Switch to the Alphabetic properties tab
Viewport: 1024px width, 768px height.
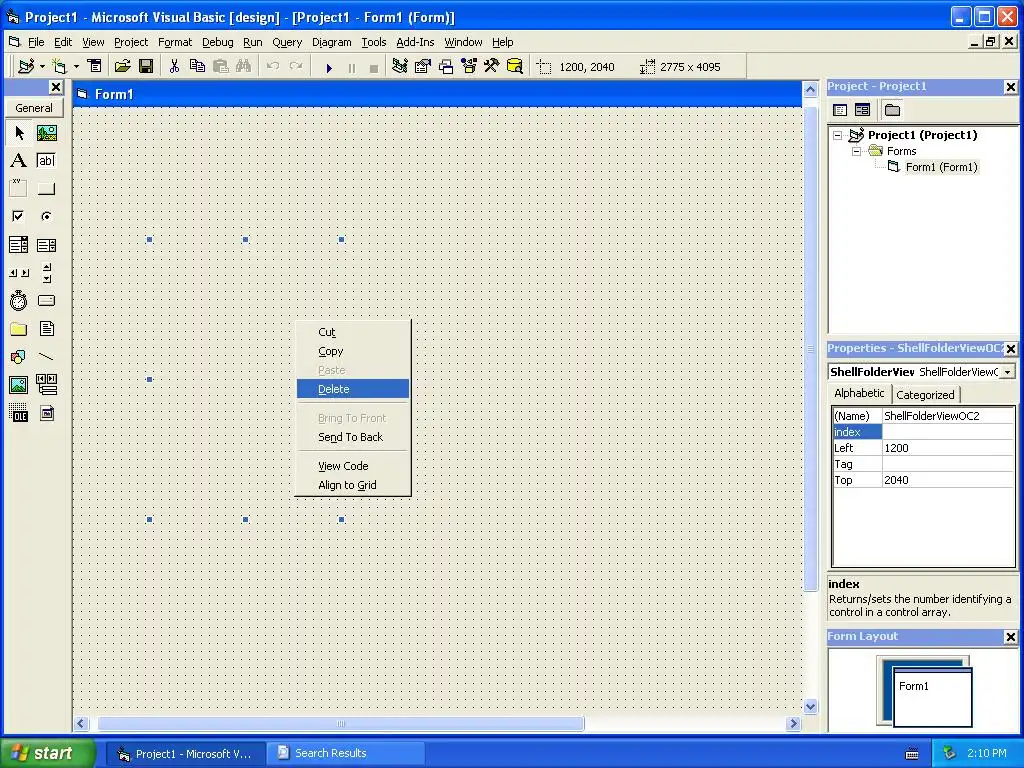coord(859,393)
